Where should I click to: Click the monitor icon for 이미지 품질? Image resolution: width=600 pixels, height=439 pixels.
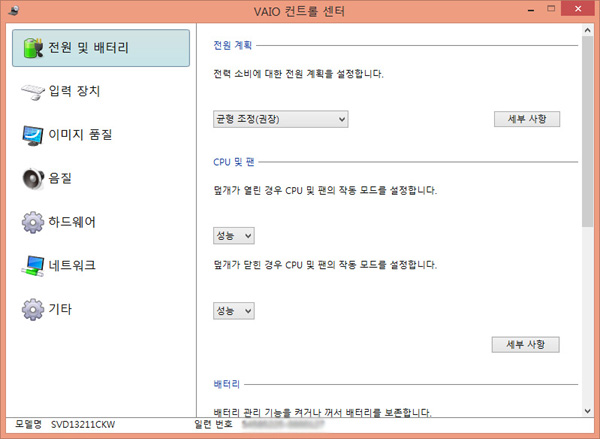[33, 135]
